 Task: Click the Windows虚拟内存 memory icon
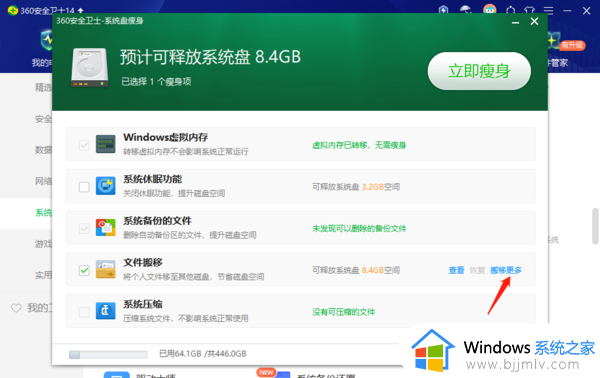[x=106, y=144]
